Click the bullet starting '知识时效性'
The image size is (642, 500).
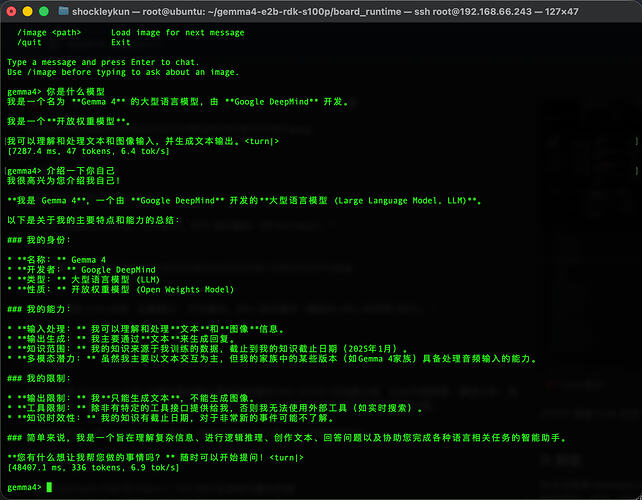[171, 418]
